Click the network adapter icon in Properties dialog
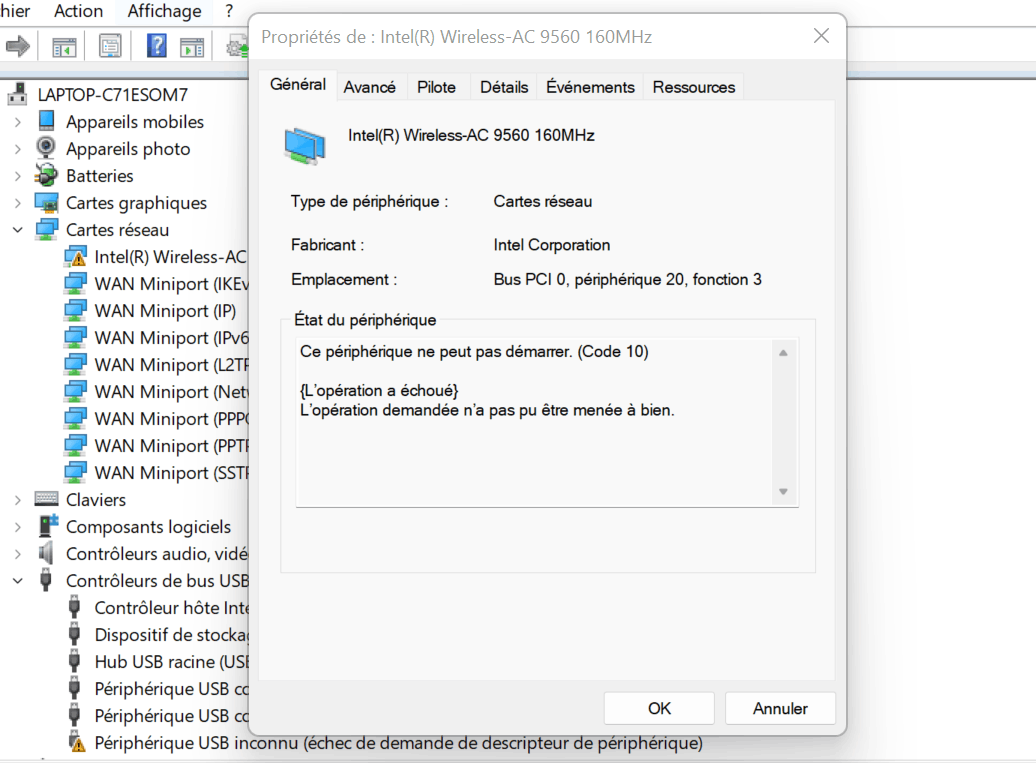Screen dimensions: 1036x763 pos(305,145)
